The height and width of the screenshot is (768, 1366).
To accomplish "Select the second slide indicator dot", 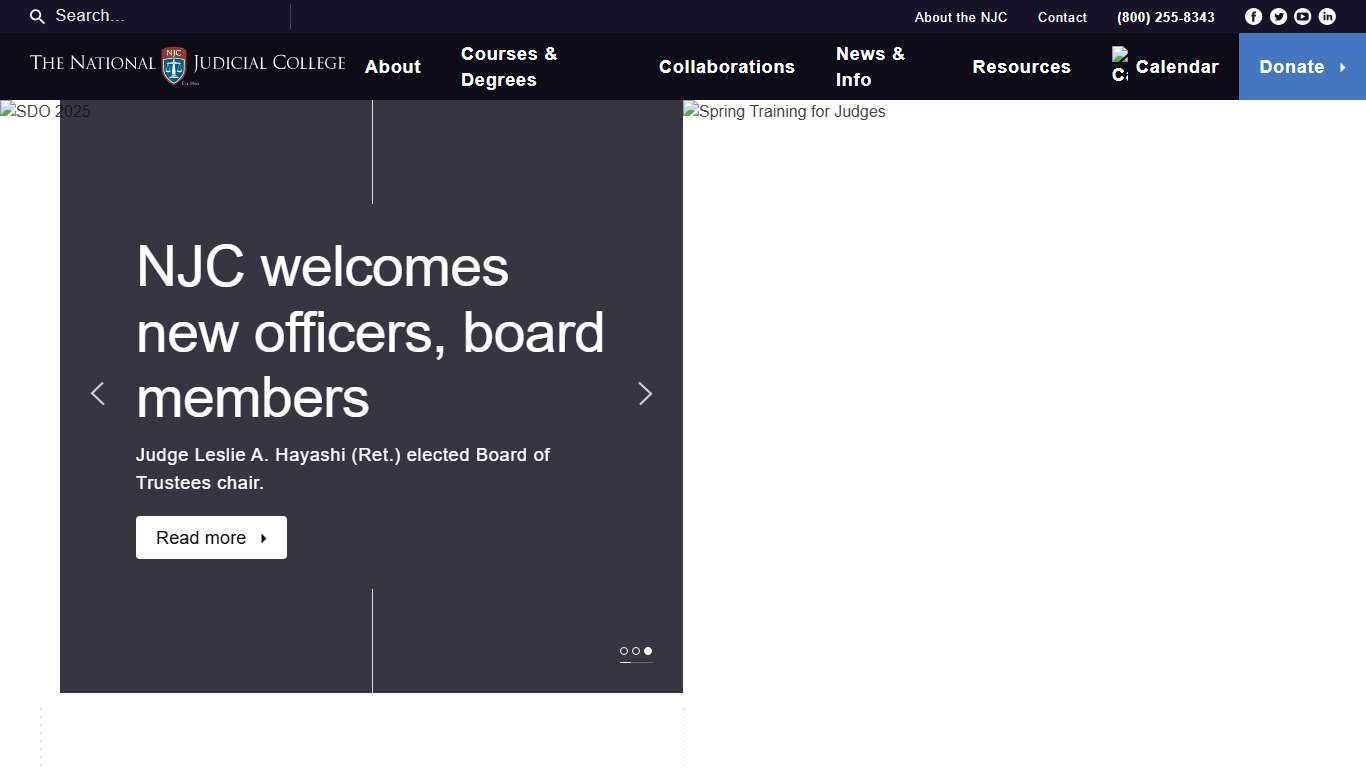I will pos(636,651).
